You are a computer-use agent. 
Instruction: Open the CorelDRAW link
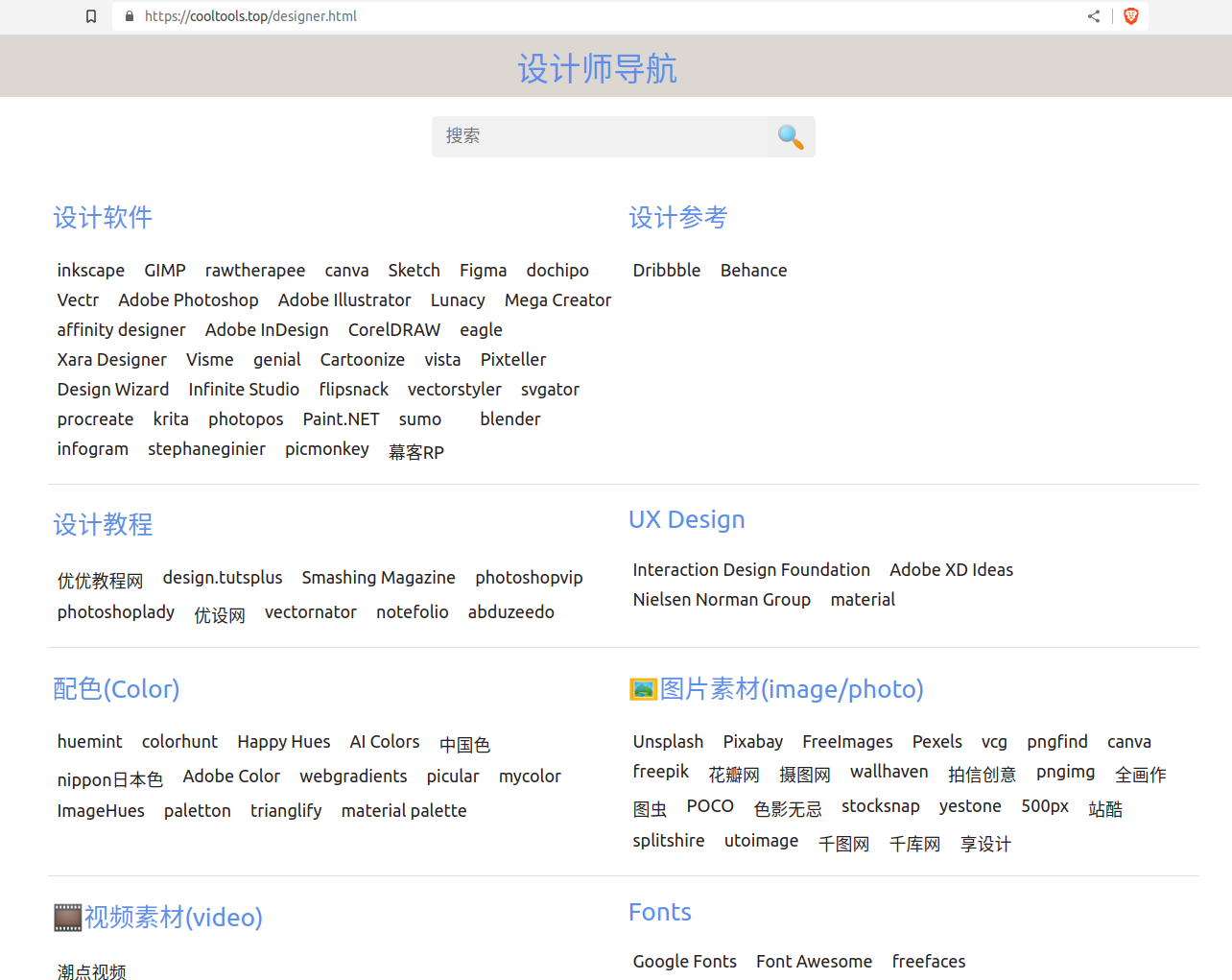(x=394, y=330)
